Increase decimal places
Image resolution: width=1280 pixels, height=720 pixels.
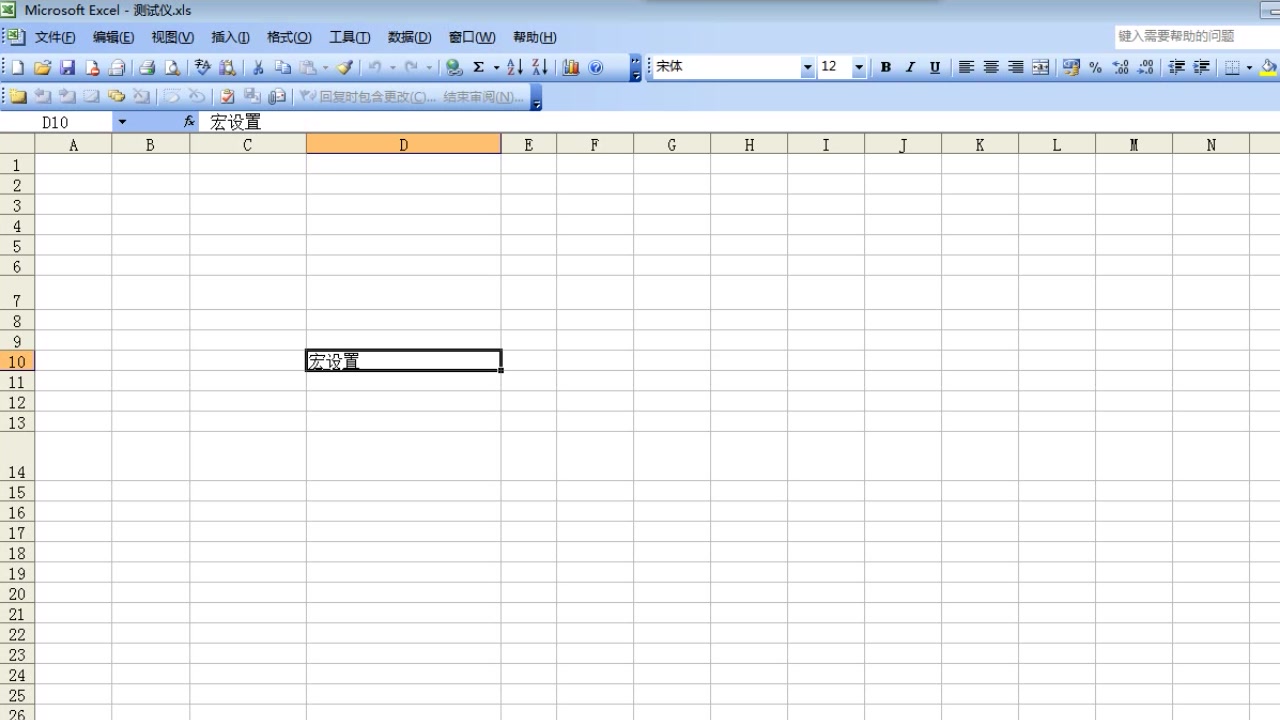tap(1121, 67)
